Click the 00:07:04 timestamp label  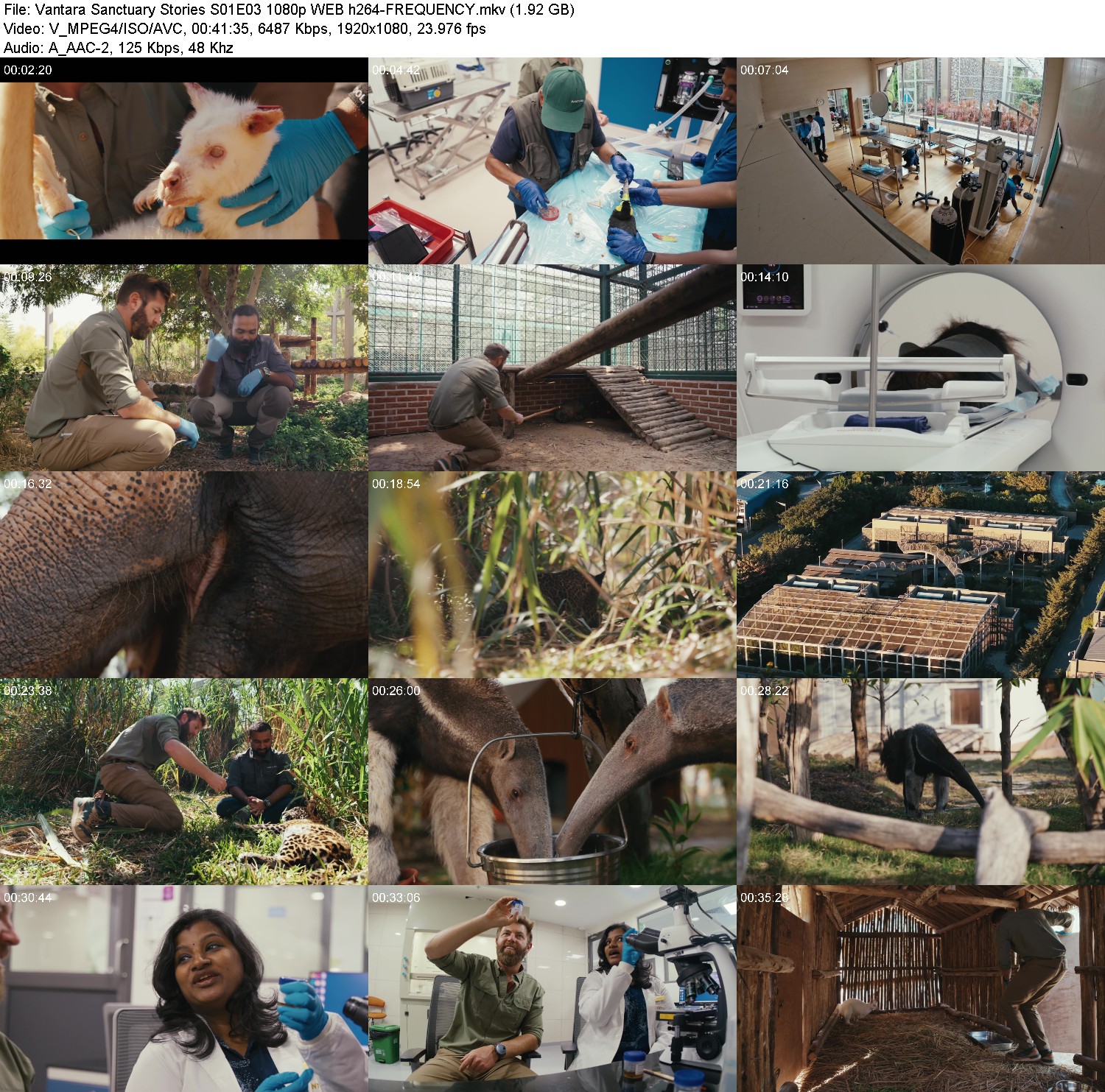pyautogui.click(x=765, y=70)
